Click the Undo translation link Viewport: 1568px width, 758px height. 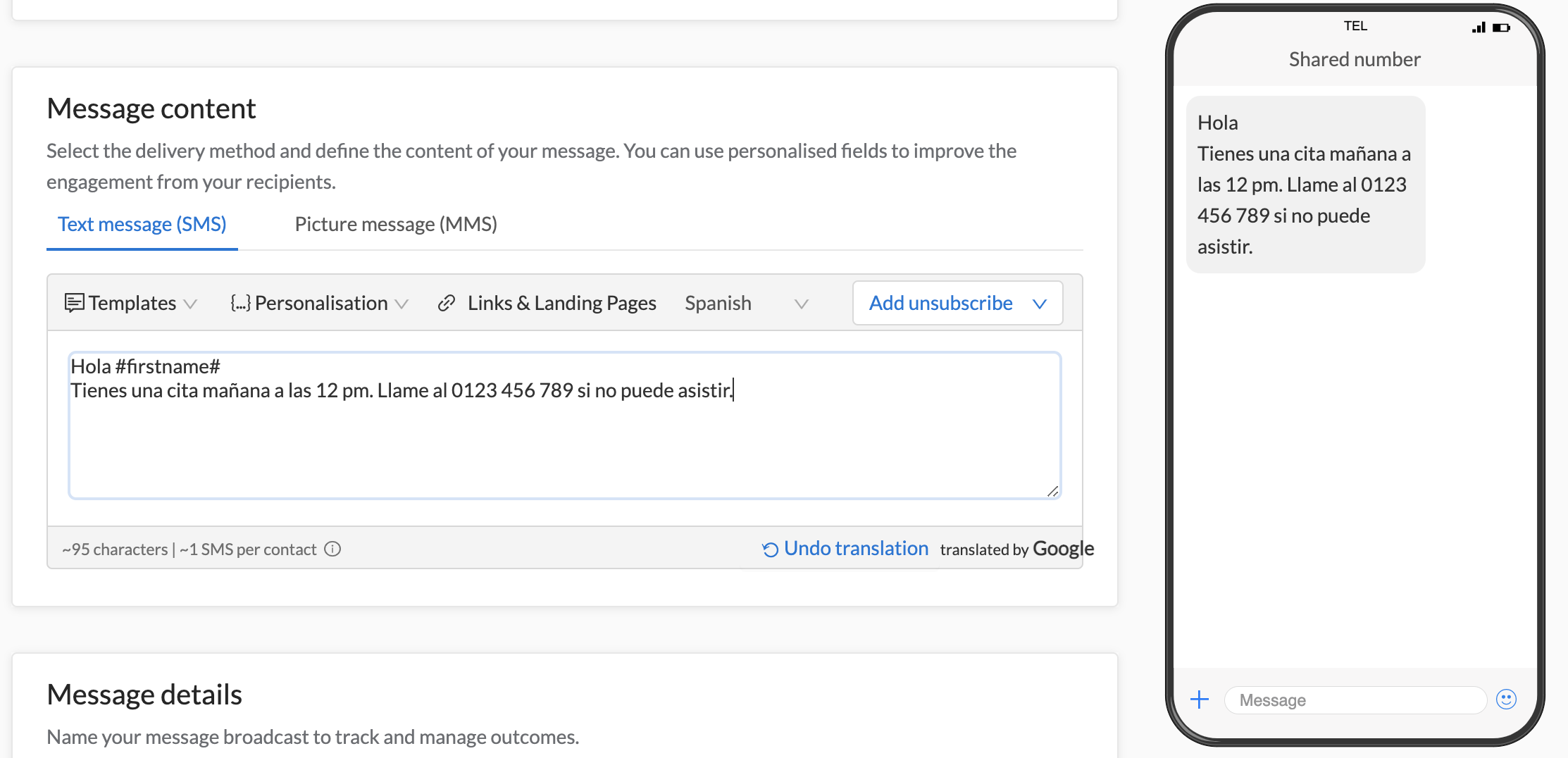pos(856,548)
